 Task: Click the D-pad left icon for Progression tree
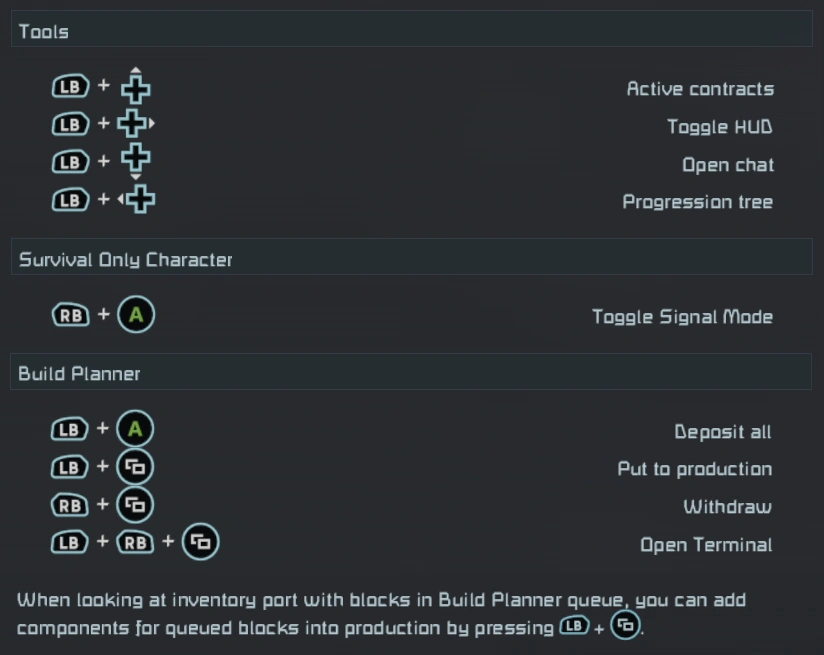139,199
